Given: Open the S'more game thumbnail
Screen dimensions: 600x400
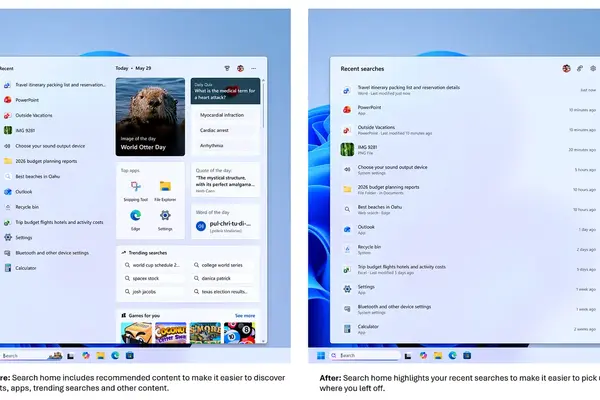Looking at the screenshot, I should click(205, 332).
